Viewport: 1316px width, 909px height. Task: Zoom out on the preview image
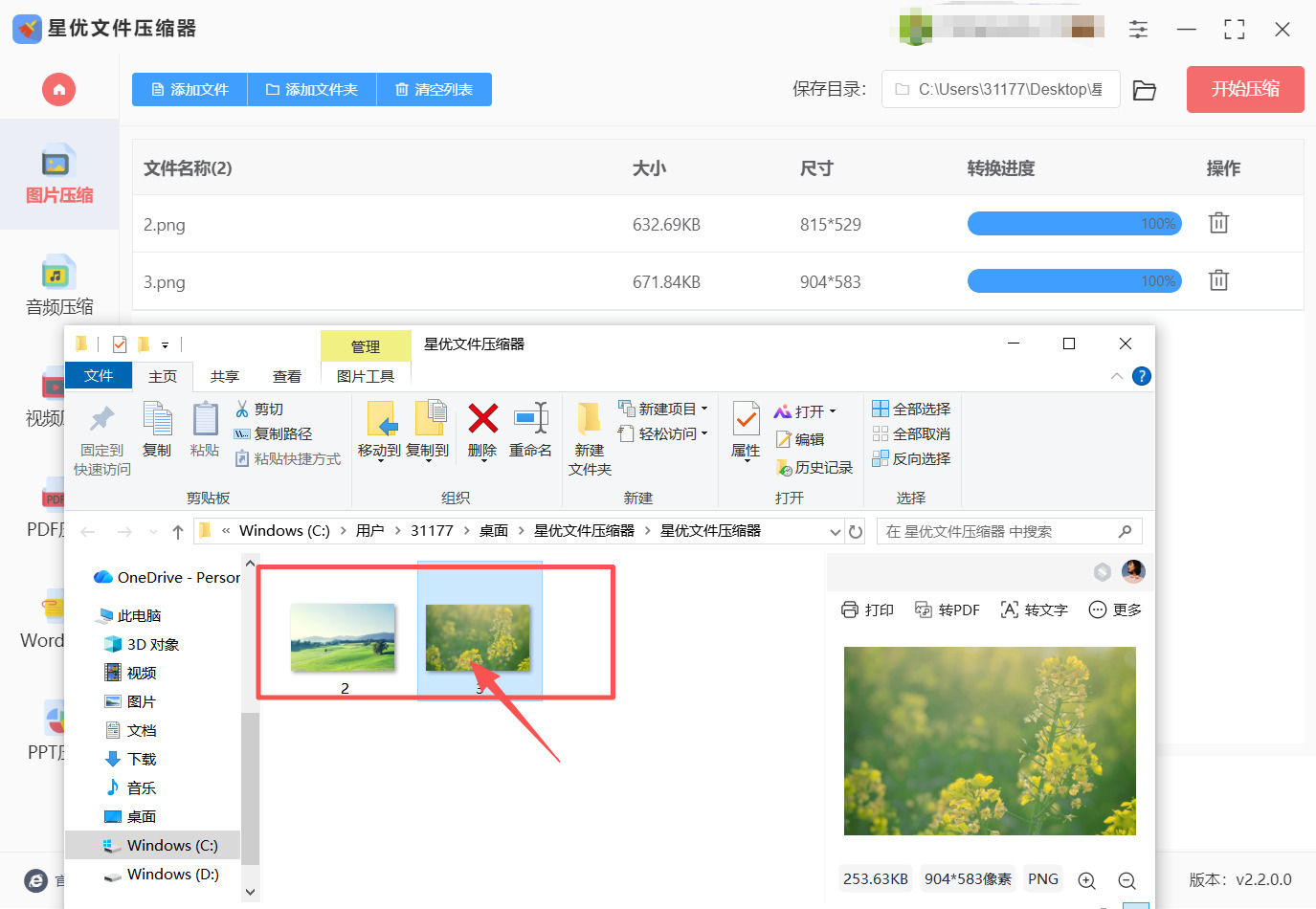[x=1127, y=880]
